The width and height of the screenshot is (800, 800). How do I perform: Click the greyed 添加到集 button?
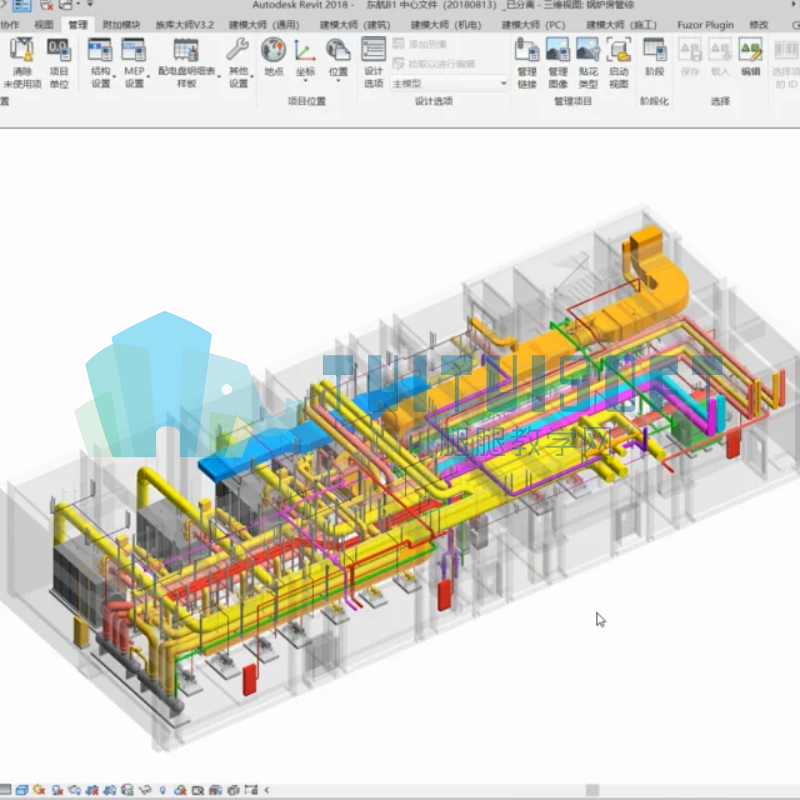click(x=420, y=44)
